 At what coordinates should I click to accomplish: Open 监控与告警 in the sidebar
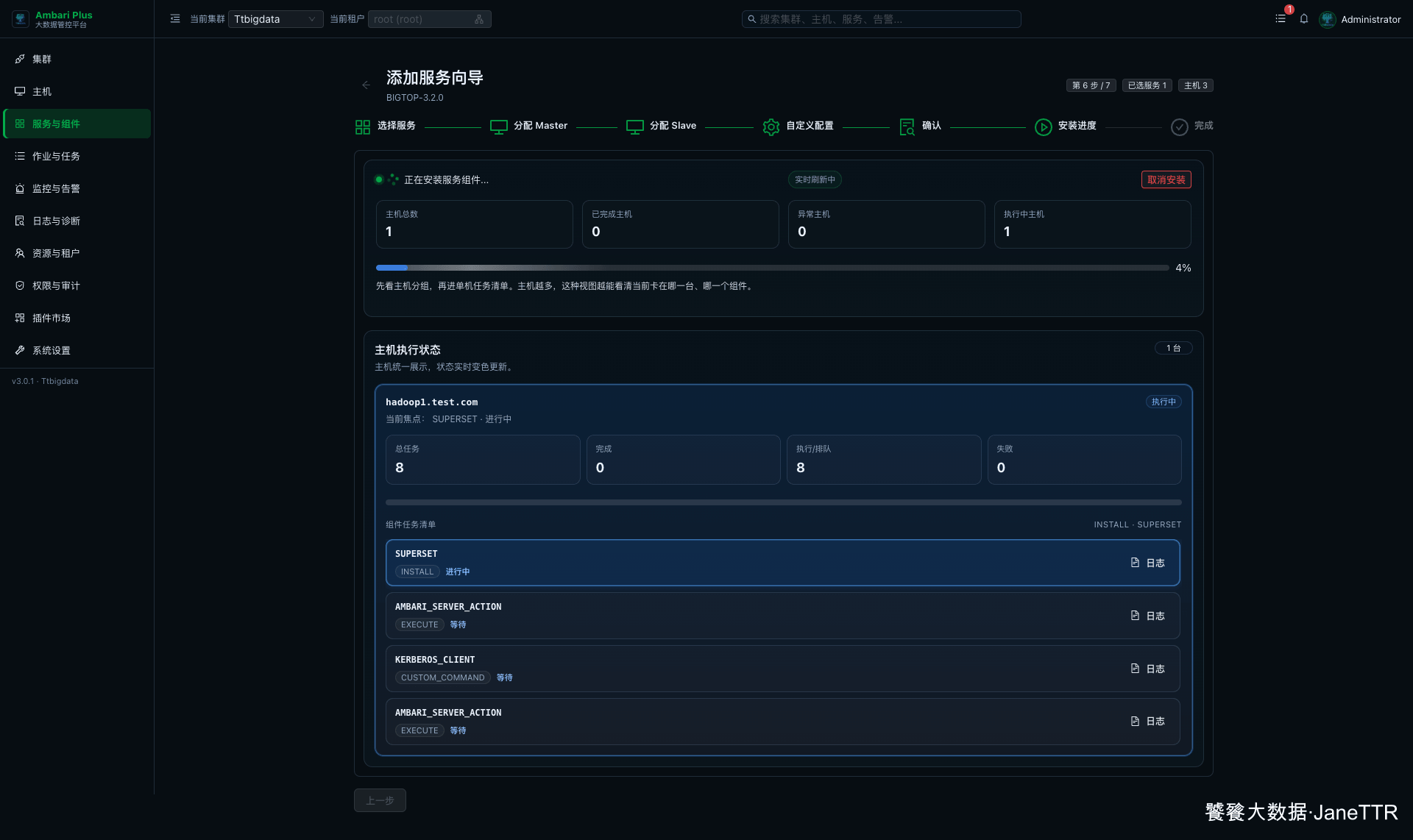click(77, 188)
